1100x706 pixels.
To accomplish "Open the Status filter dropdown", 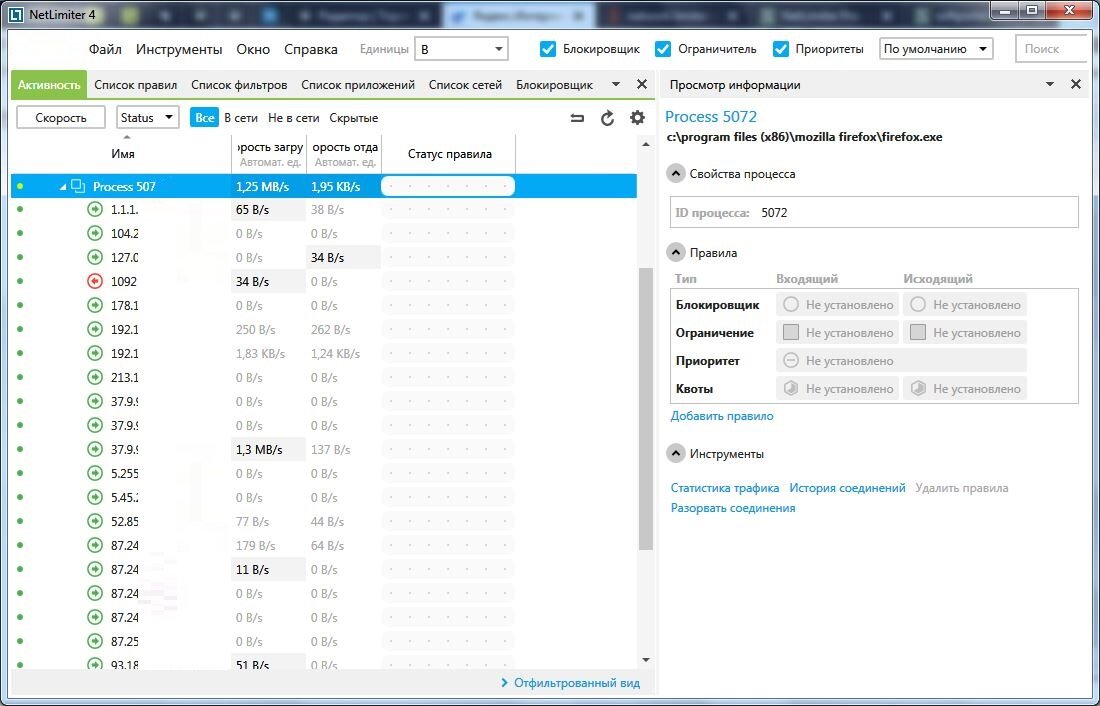I will click(x=147, y=117).
